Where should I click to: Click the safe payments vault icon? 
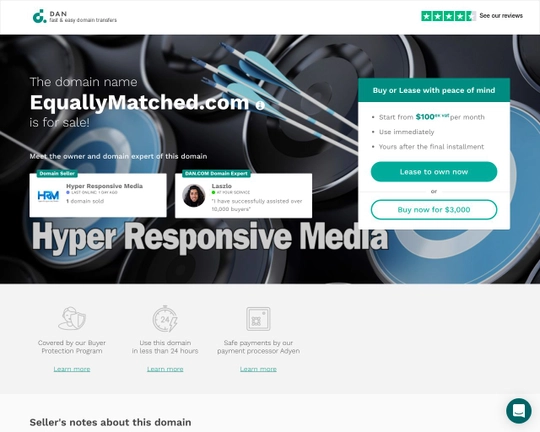click(x=258, y=319)
